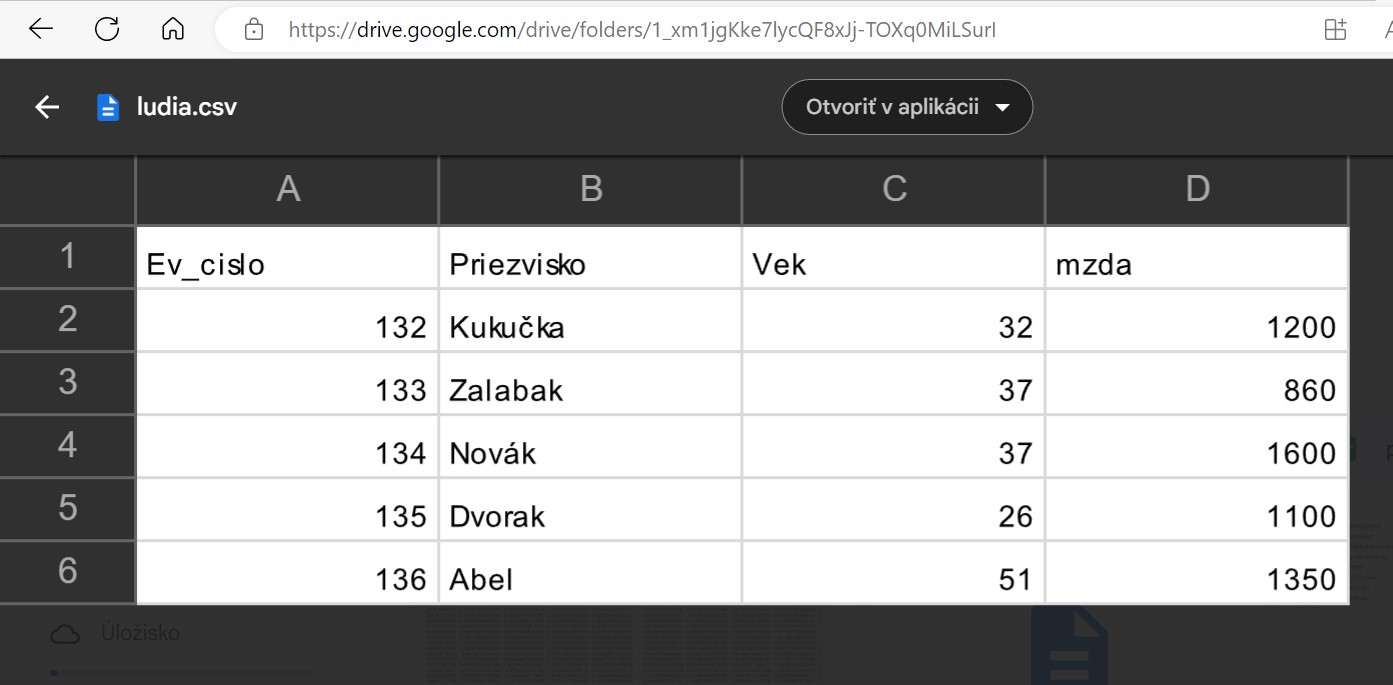Click the address bar URL
1393x685 pixels.
[x=642, y=30]
